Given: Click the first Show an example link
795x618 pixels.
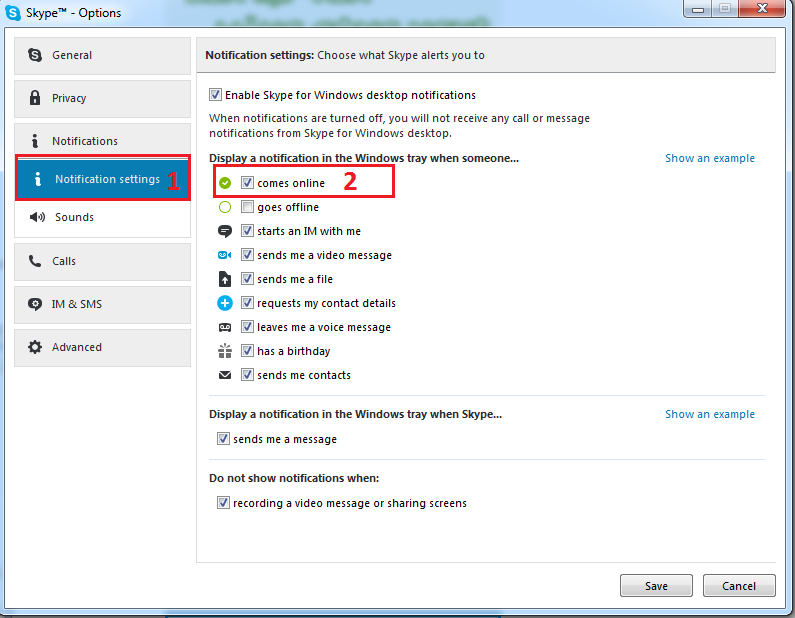Looking at the screenshot, I should pyautogui.click(x=709, y=158).
